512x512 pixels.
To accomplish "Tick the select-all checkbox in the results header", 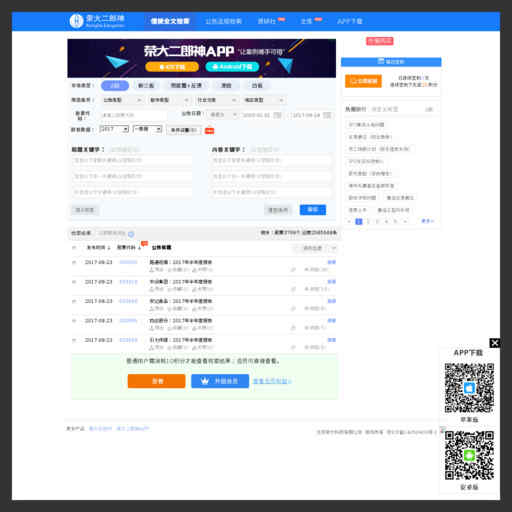I will click(x=74, y=248).
